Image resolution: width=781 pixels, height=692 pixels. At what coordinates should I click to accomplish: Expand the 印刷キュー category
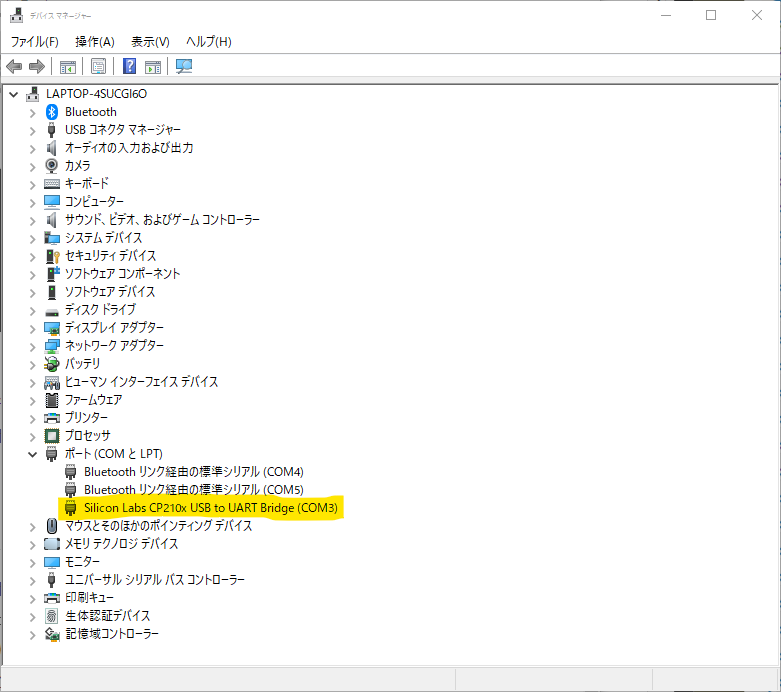(32, 598)
